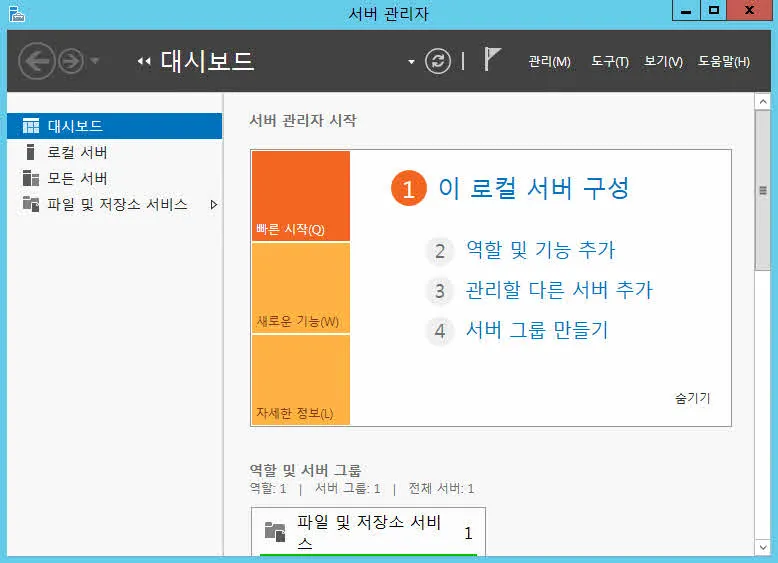Select 모든 서버 in the sidebar
Viewport: 778px width, 563px height.
tap(115, 178)
